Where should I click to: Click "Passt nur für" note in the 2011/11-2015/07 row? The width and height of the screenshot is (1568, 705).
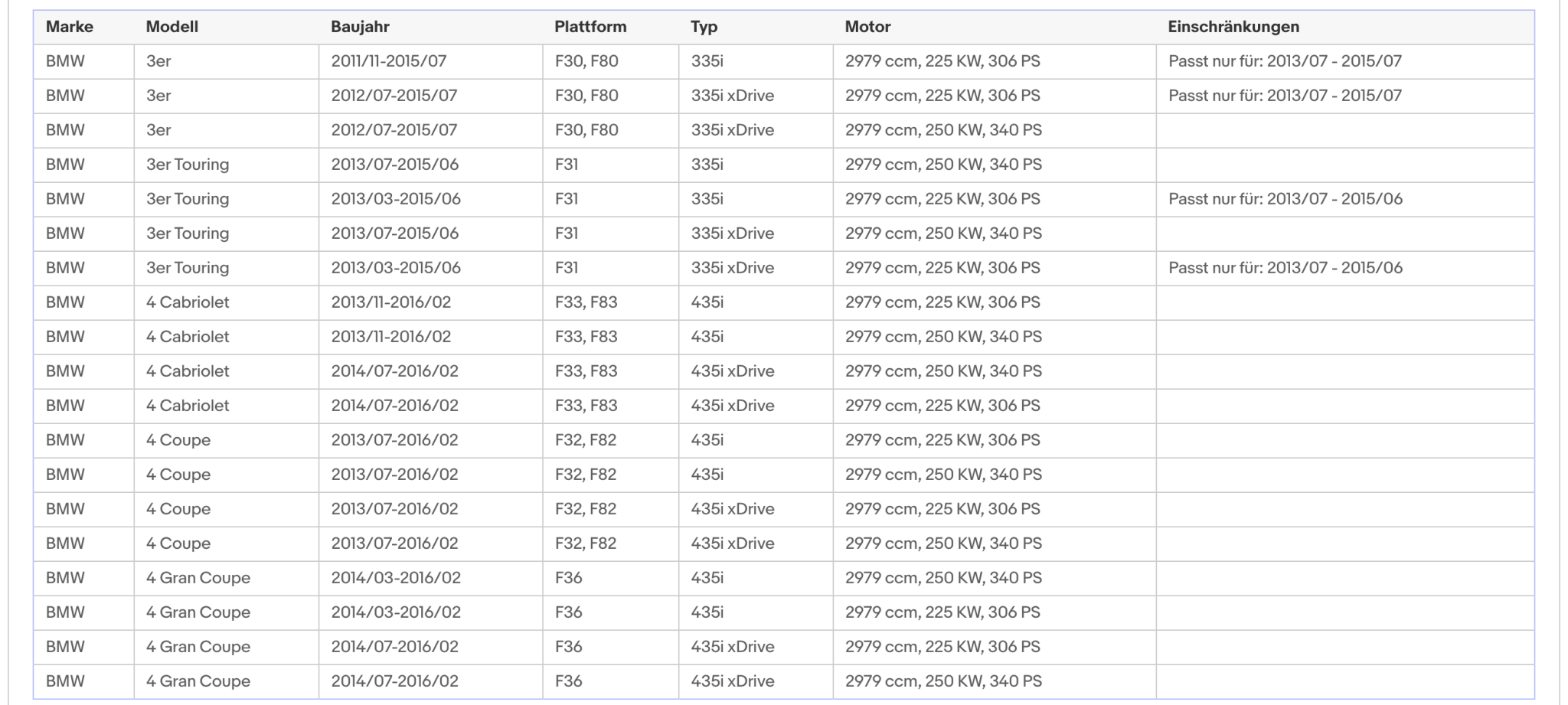[1285, 61]
